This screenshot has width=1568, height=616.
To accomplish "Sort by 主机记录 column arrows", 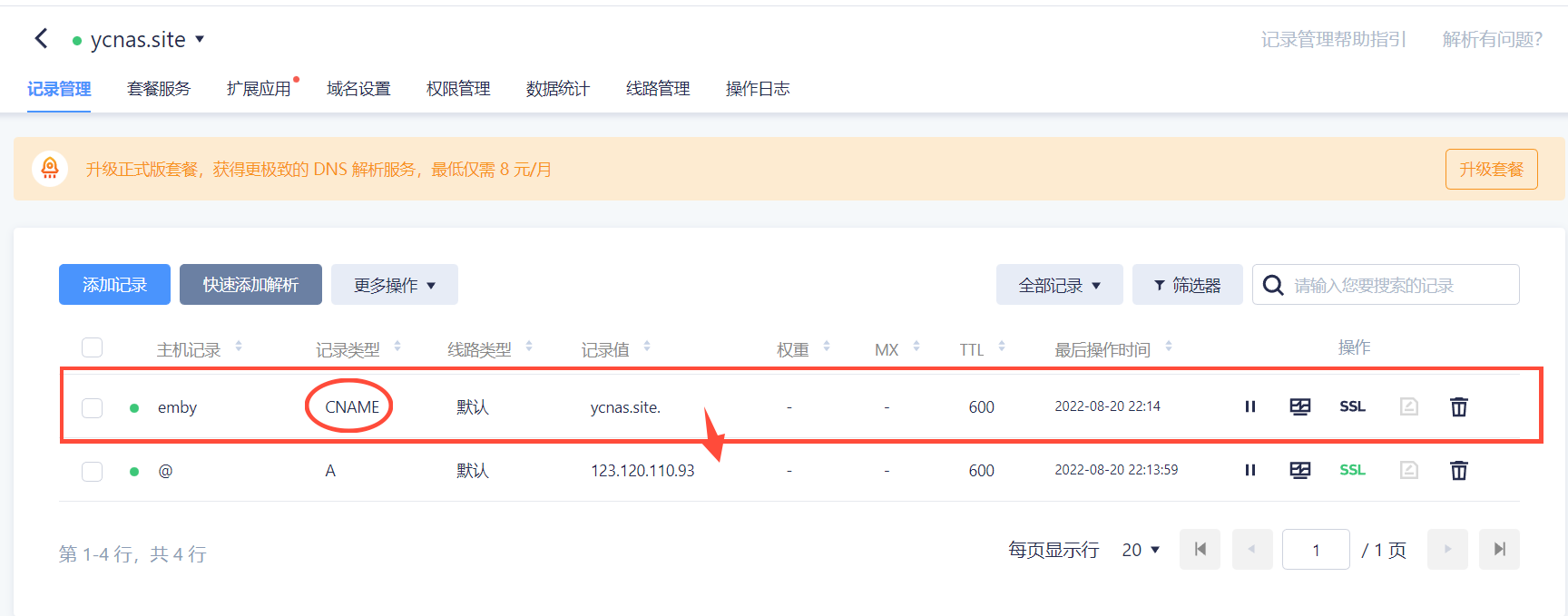I will [239, 347].
